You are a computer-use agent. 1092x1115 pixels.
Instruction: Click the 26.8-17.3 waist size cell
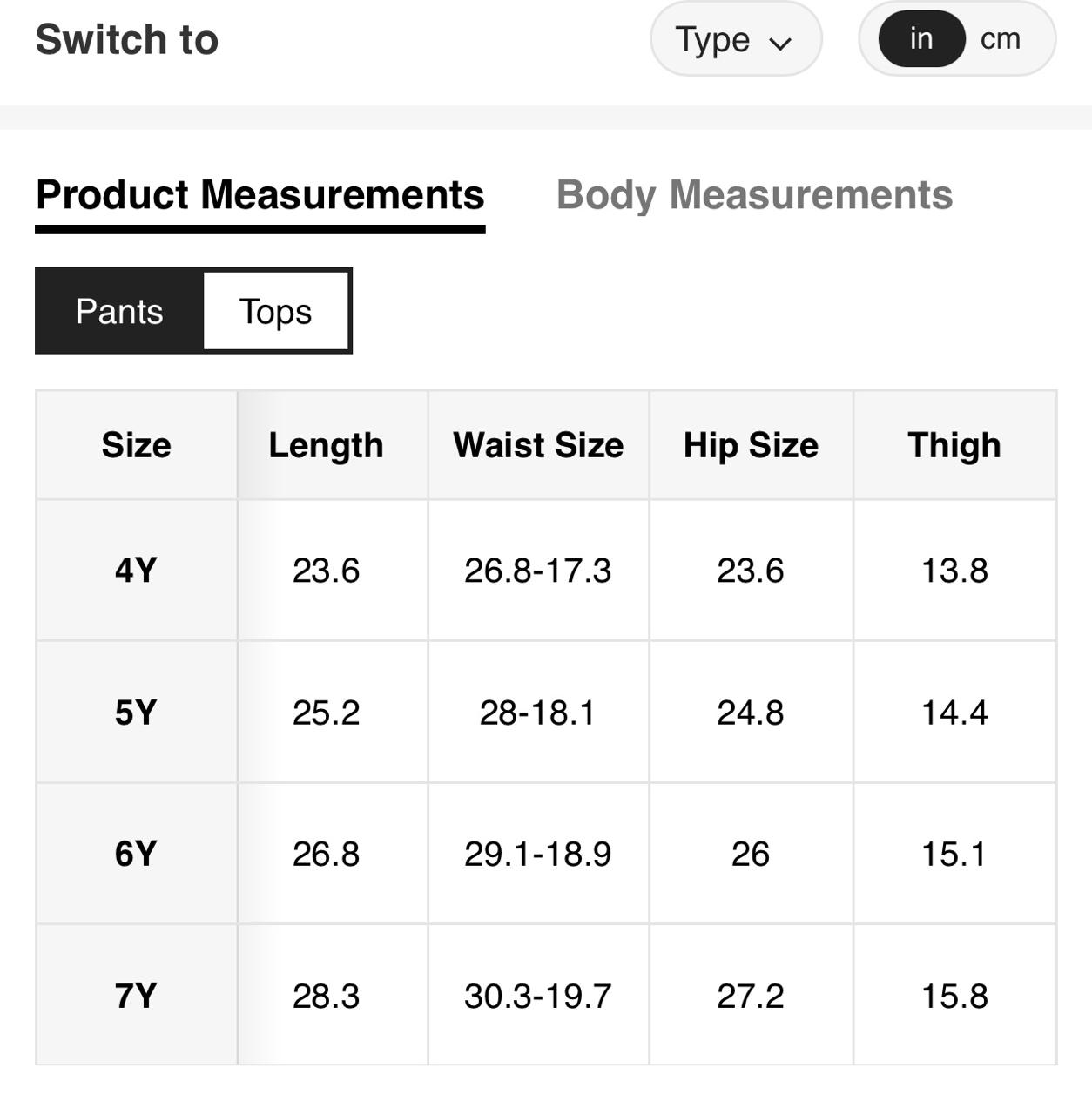pyautogui.click(x=538, y=571)
